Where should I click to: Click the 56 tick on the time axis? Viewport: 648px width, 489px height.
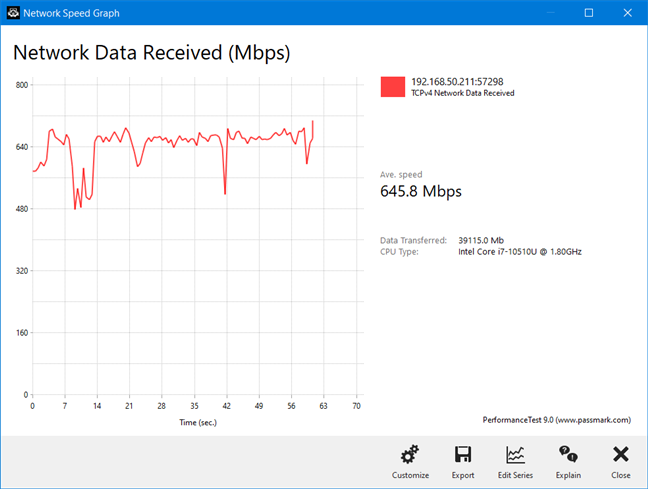[x=291, y=406]
